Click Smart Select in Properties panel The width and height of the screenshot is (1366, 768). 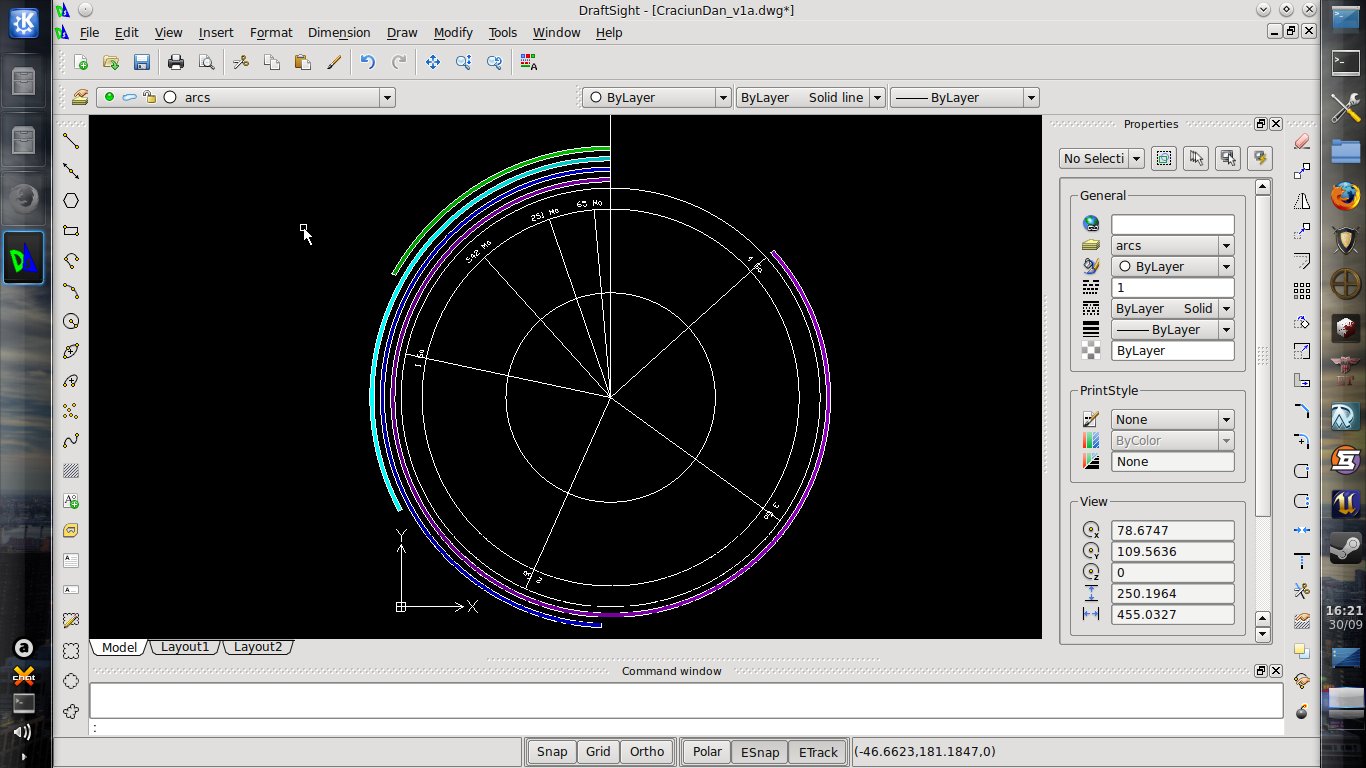pos(1260,158)
